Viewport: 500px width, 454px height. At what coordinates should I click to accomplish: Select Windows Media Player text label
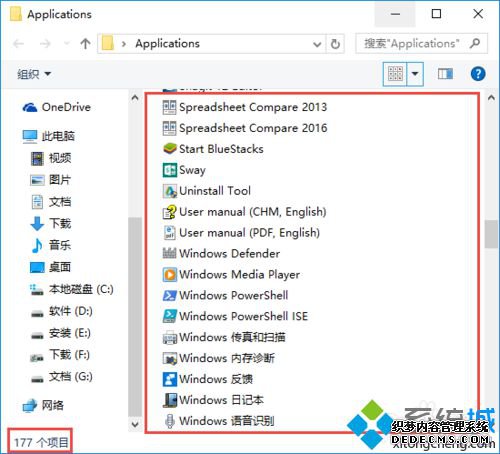(x=240, y=275)
